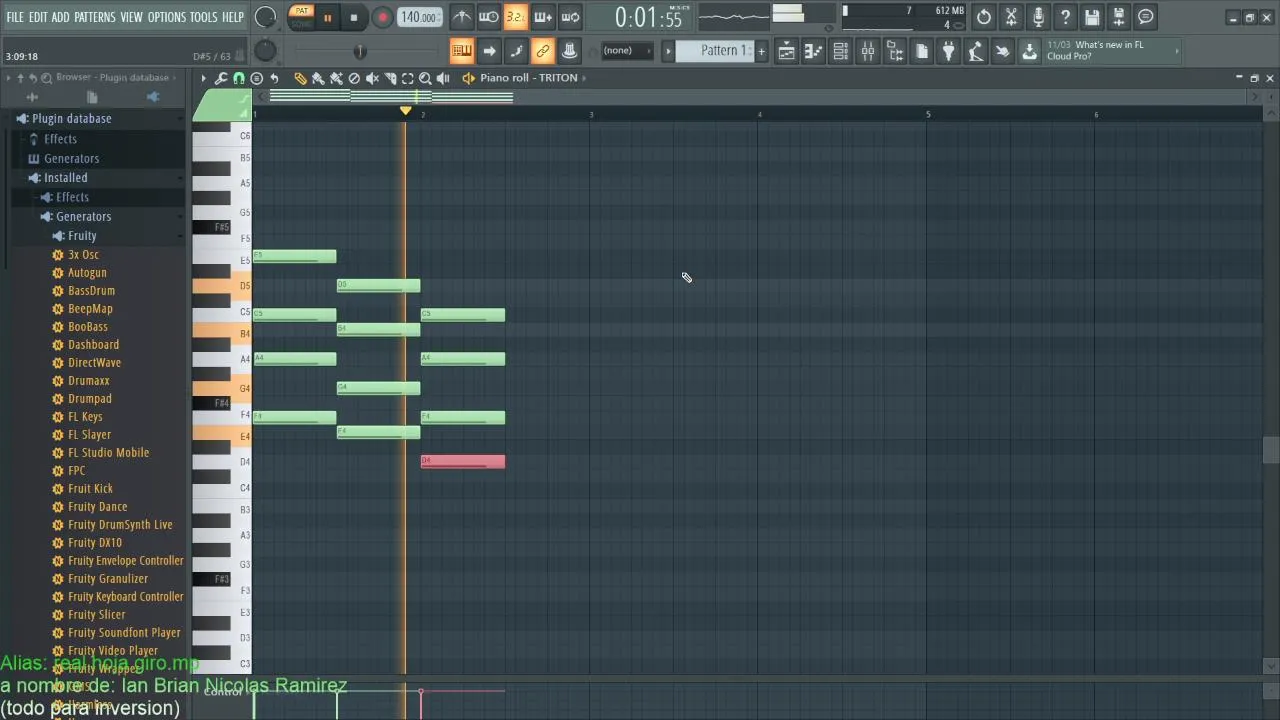Screen dimensions: 1280x720
Task: Open piano roll Tools wrench menu
Action: click(x=221, y=78)
